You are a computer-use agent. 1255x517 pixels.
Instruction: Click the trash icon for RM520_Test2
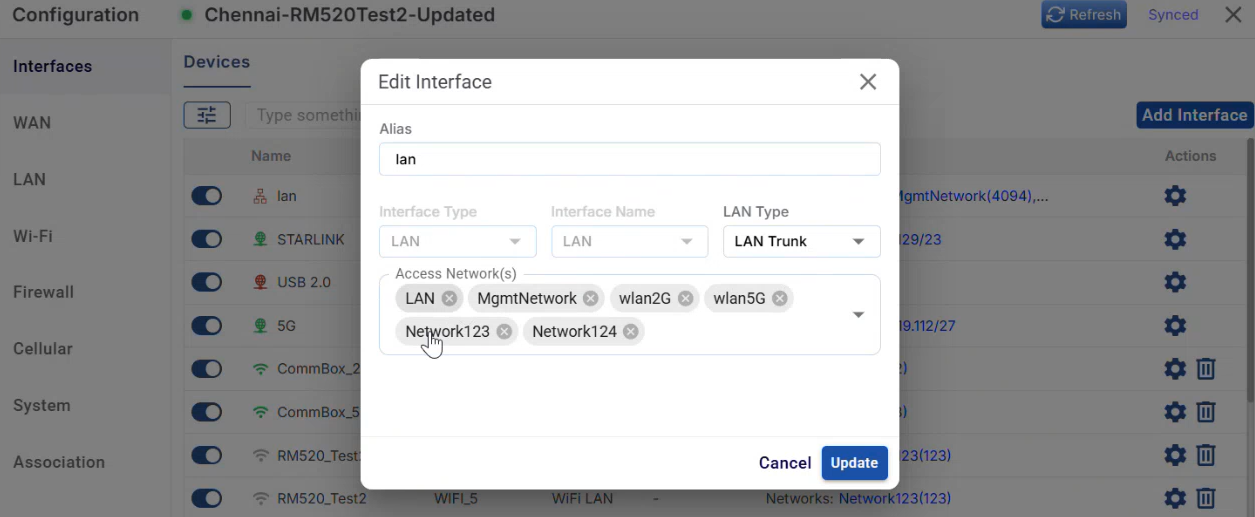pos(1206,498)
